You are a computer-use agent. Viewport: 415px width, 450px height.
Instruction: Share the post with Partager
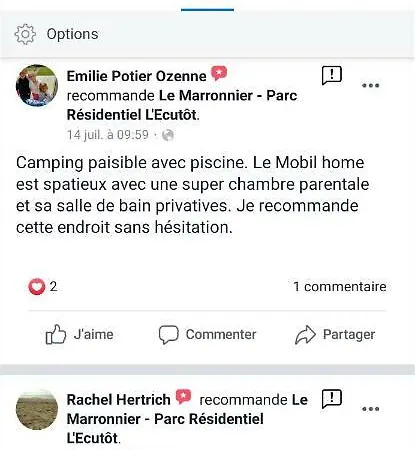335,334
